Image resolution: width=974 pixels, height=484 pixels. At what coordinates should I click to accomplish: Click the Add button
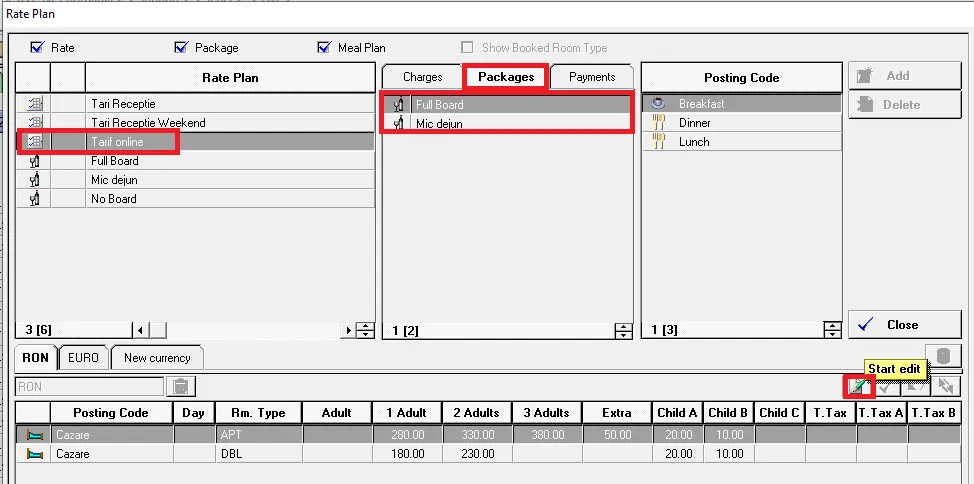pyautogui.click(x=904, y=76)
